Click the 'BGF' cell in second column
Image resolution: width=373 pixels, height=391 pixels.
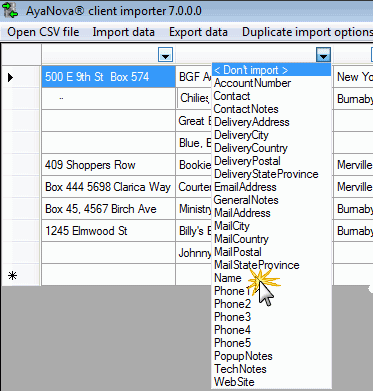[194, 77]
